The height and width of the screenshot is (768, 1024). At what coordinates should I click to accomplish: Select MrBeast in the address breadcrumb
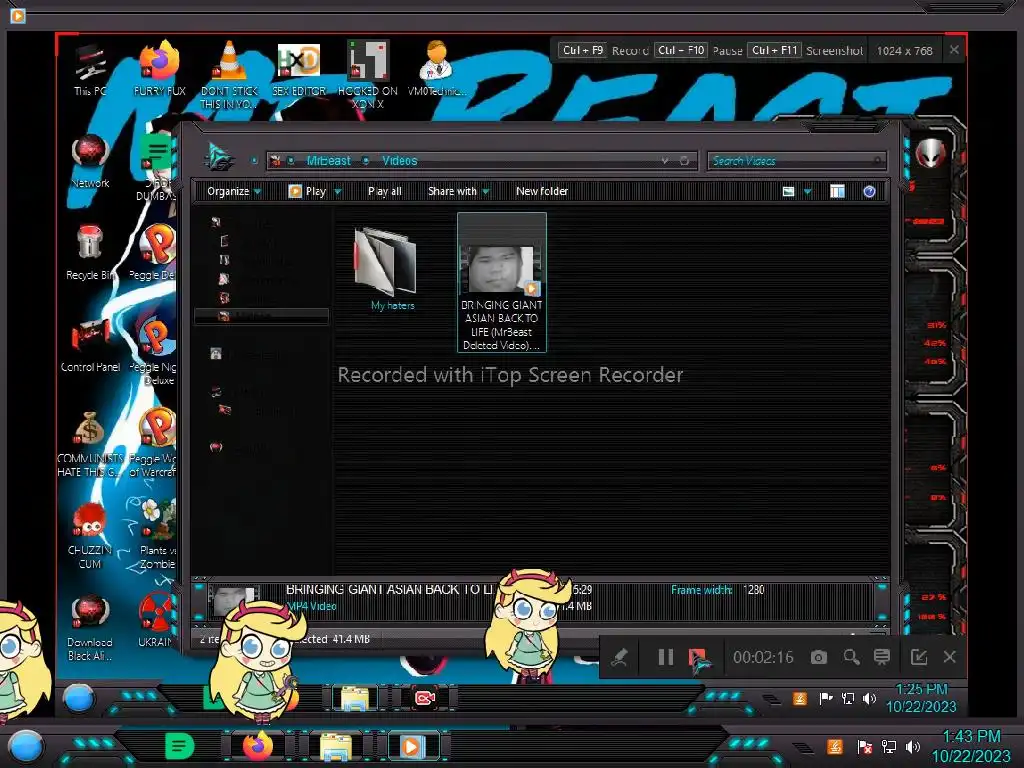tap(328, 161)
